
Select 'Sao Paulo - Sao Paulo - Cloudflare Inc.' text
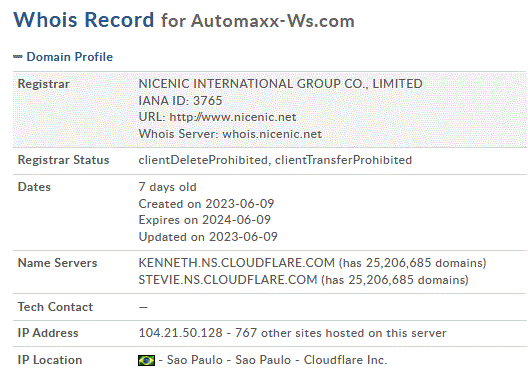tap(277, 360)
